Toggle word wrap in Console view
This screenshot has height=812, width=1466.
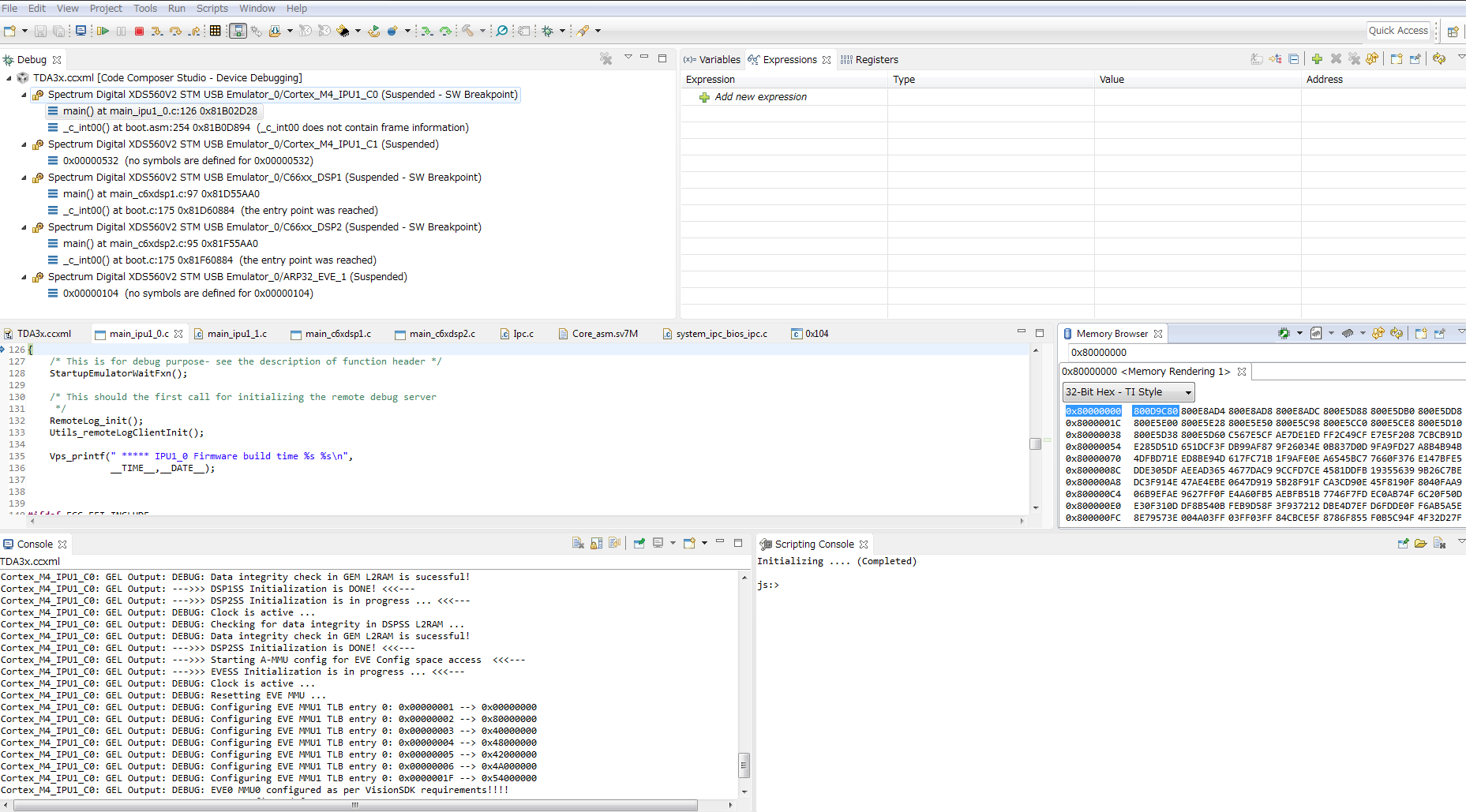coord(615,543)
